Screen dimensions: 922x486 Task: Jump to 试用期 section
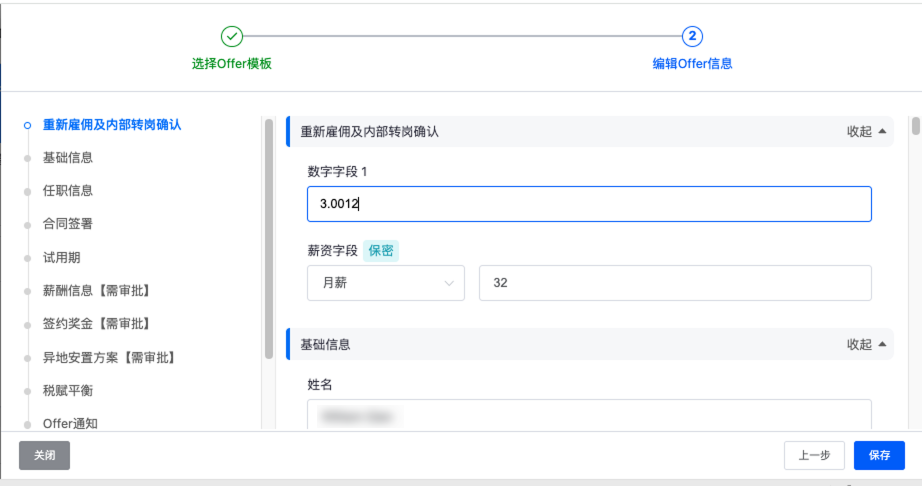[61, 257]
